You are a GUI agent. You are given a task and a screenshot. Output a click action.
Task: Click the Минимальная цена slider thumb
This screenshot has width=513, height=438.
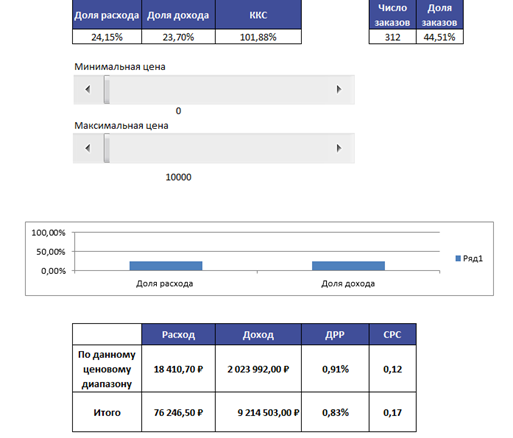click(107, 89)
